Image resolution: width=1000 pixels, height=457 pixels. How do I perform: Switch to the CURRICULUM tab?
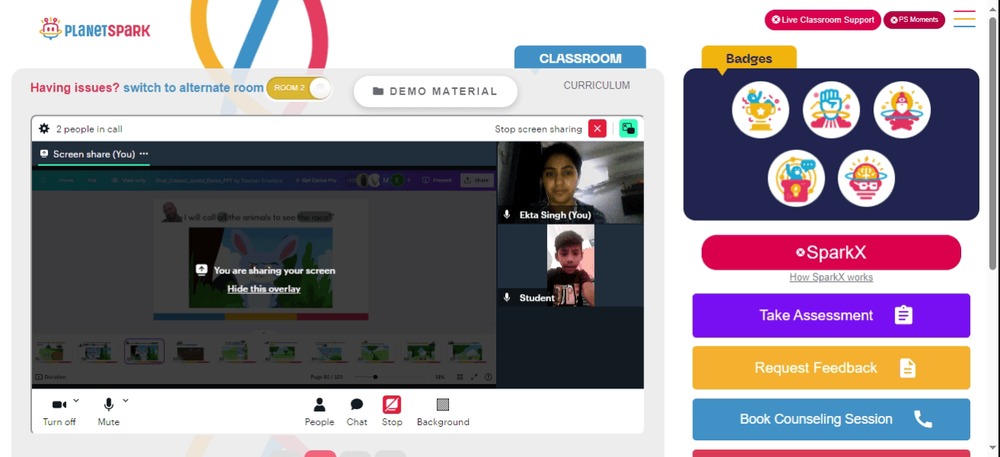pos(596,85)
